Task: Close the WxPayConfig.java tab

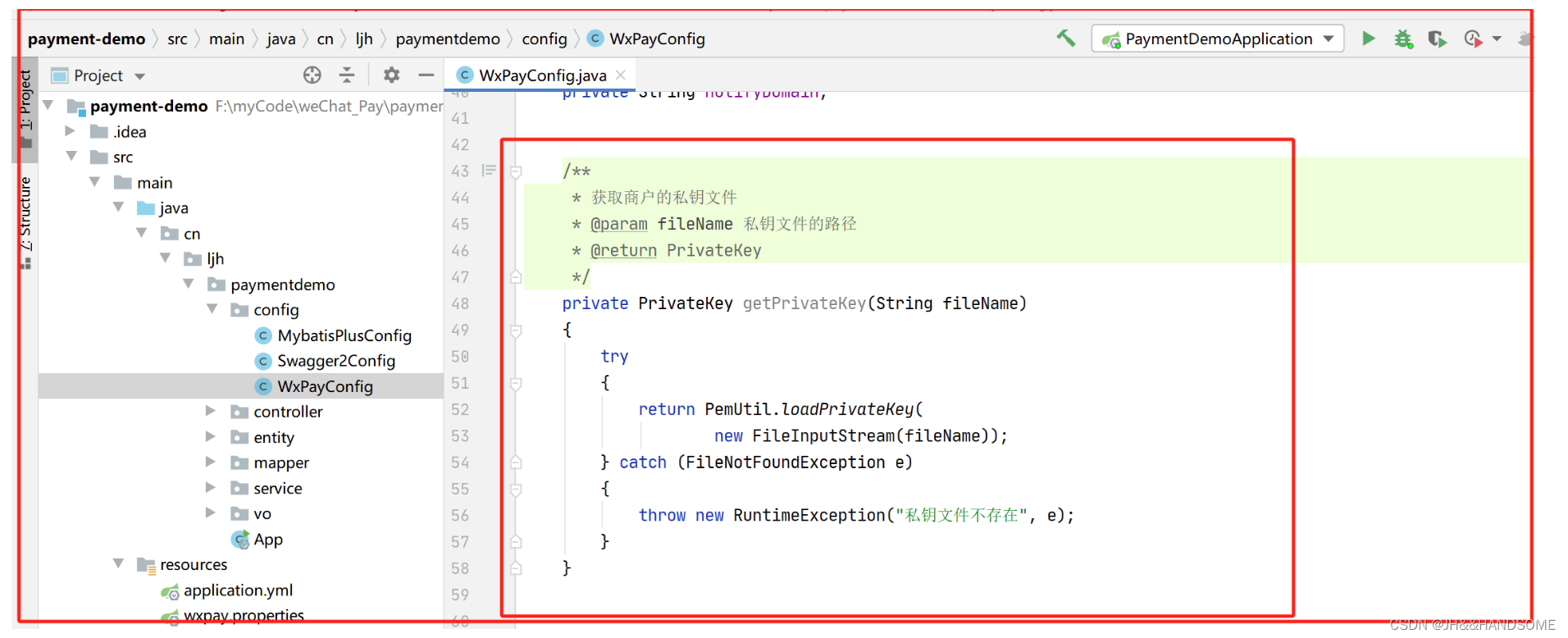Action: click(x=621, y=75)
